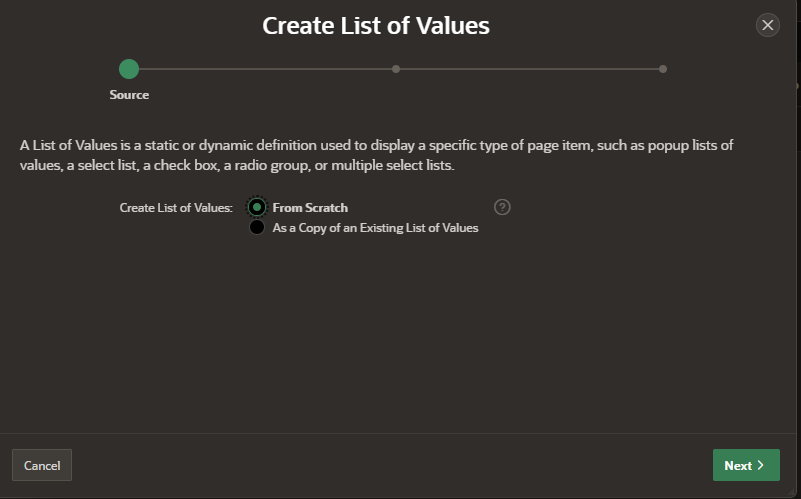Click the Create List of Values heading
The height and width of the screenshot is (499, 801).
[376, 26]
